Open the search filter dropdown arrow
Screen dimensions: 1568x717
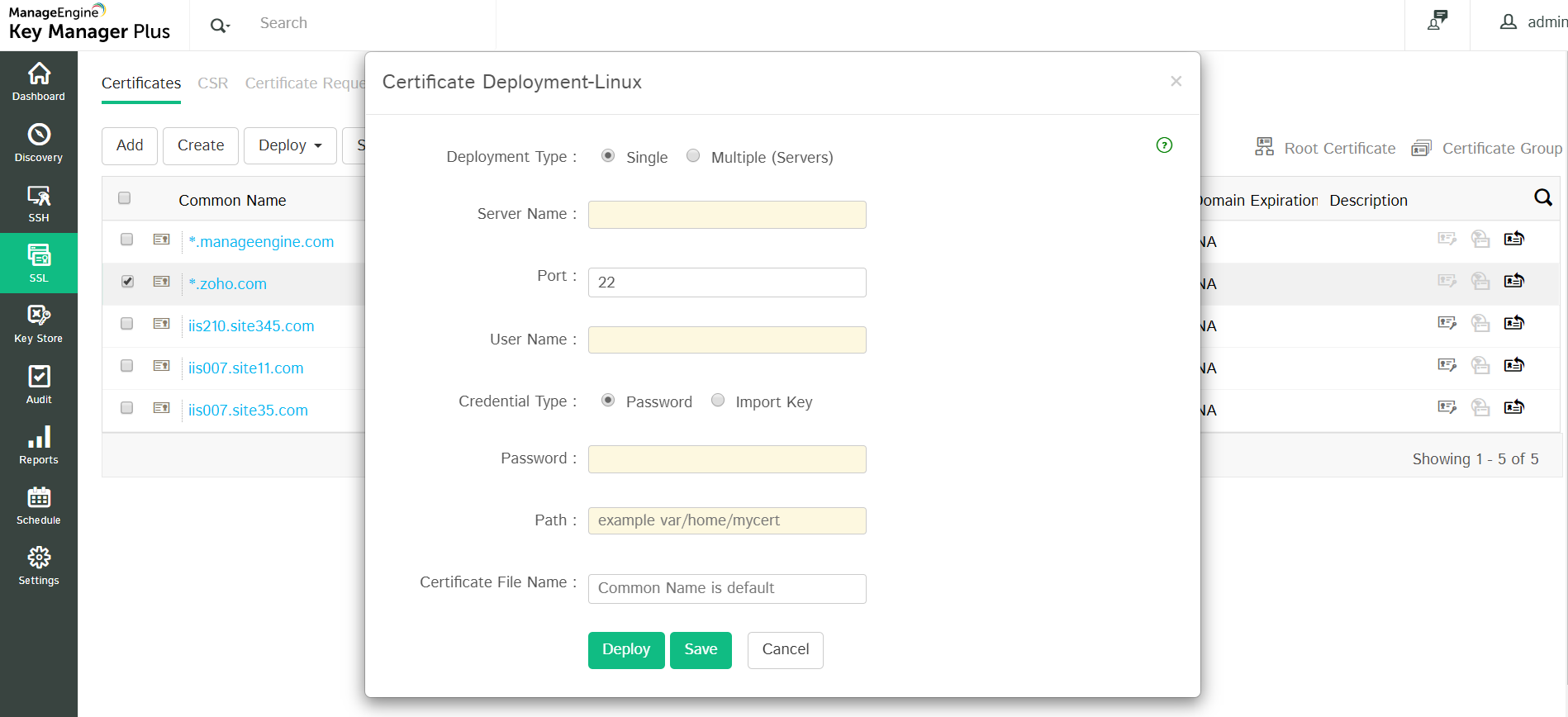click(x=220, y=26)
